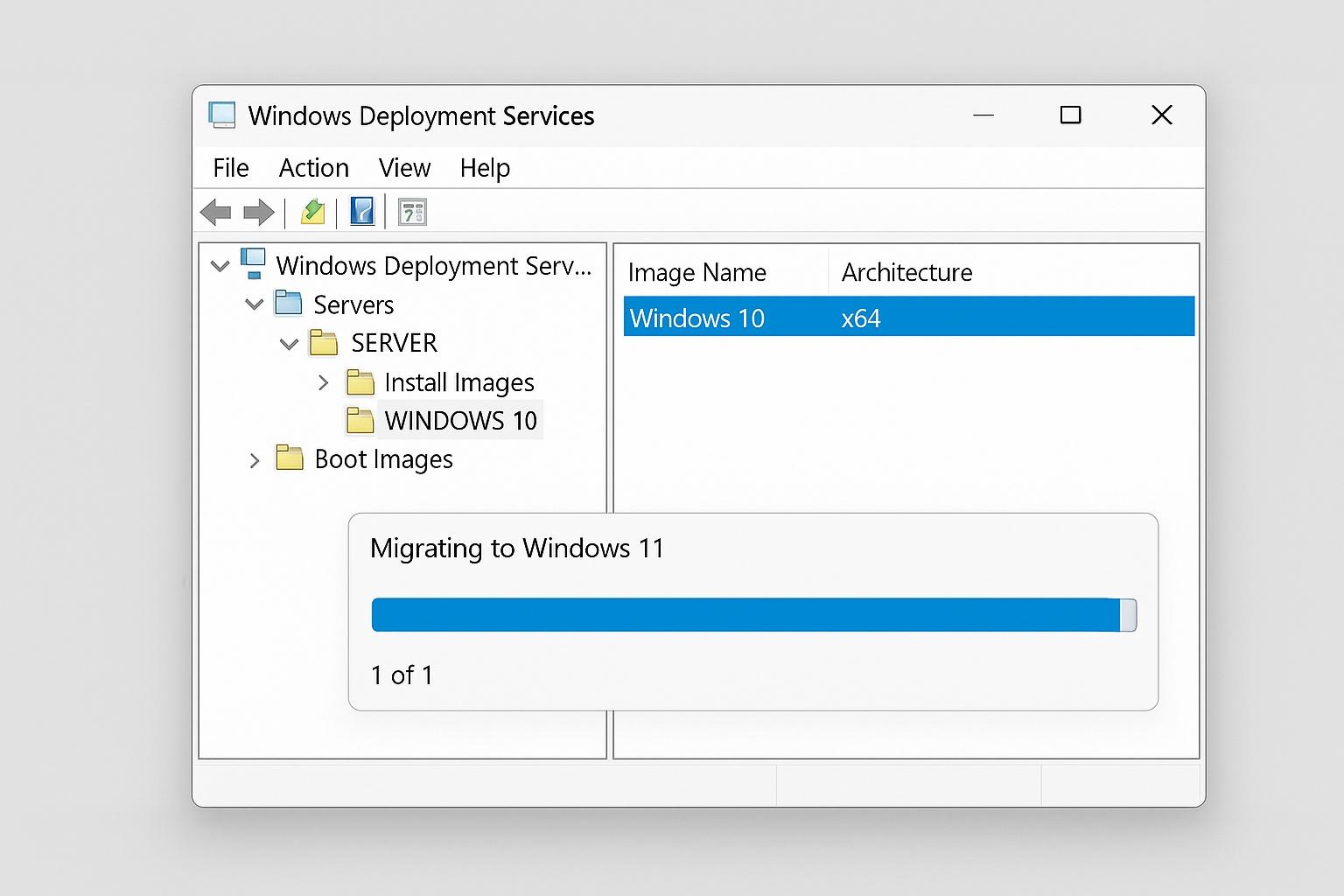Click the SERVER folder icon
The image size is (1344, 896).
(x=324, y=343)
